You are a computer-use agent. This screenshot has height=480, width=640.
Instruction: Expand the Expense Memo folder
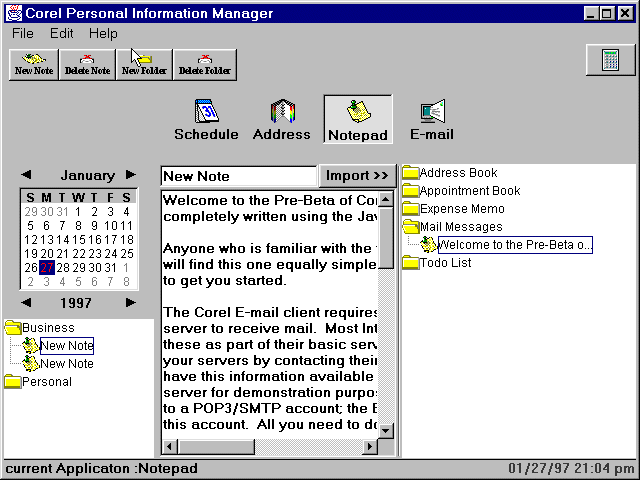(x=411, y=209)
